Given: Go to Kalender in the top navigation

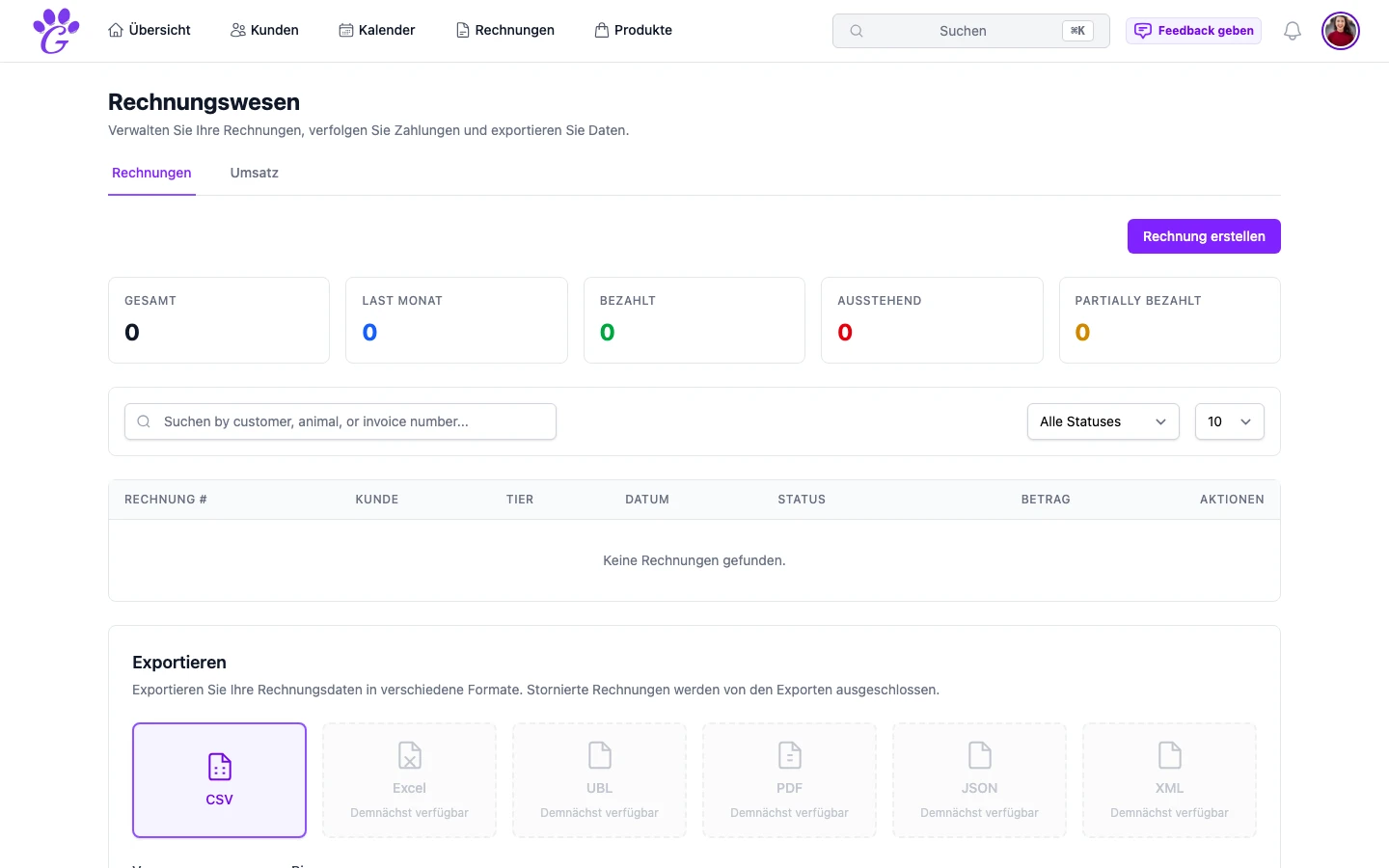Looking at the screenshot, I should 376,30.
